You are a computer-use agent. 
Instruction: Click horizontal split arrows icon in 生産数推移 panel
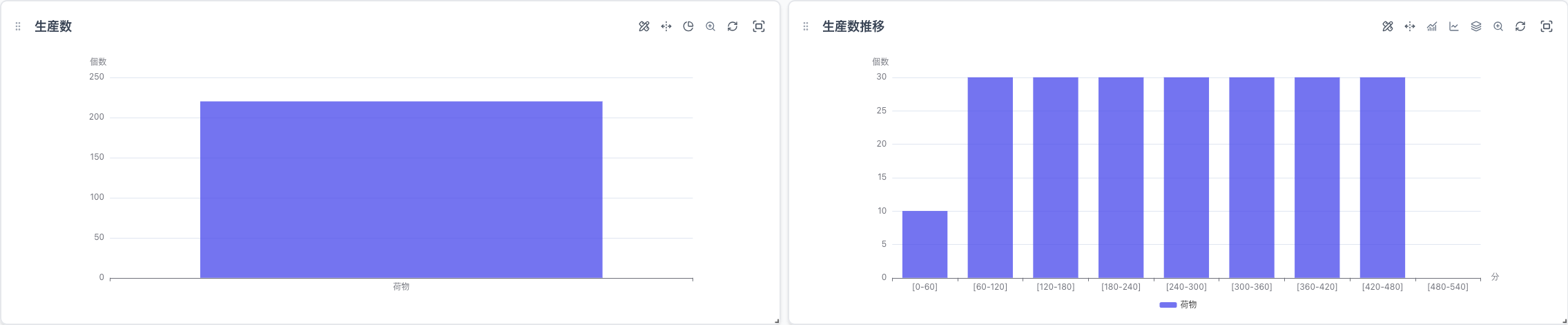pyautogui.click(x=1409, y=26)
